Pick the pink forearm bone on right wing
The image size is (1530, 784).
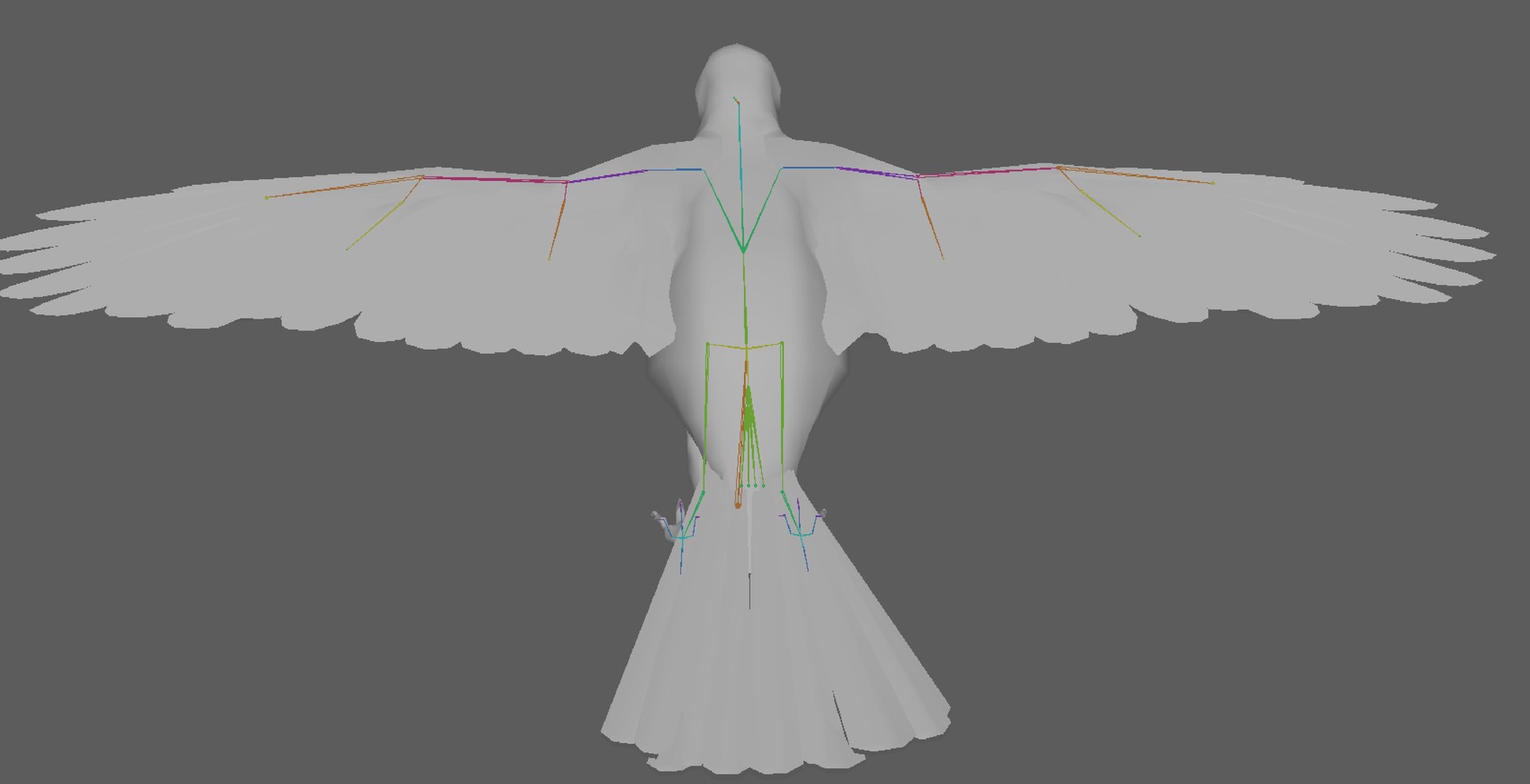coord(988,171)
